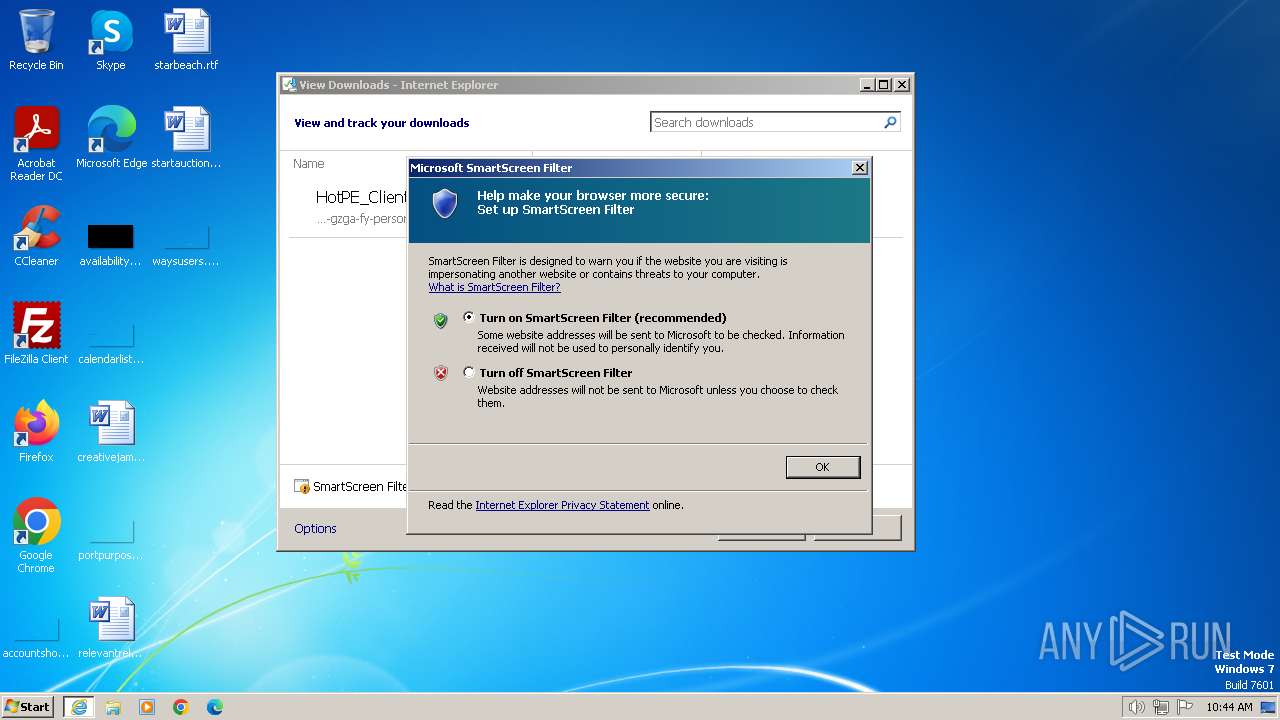Open relevantrel document on desktop
Image resolution: width=1280 pixels, height=720 pixels.
point(111,628)
